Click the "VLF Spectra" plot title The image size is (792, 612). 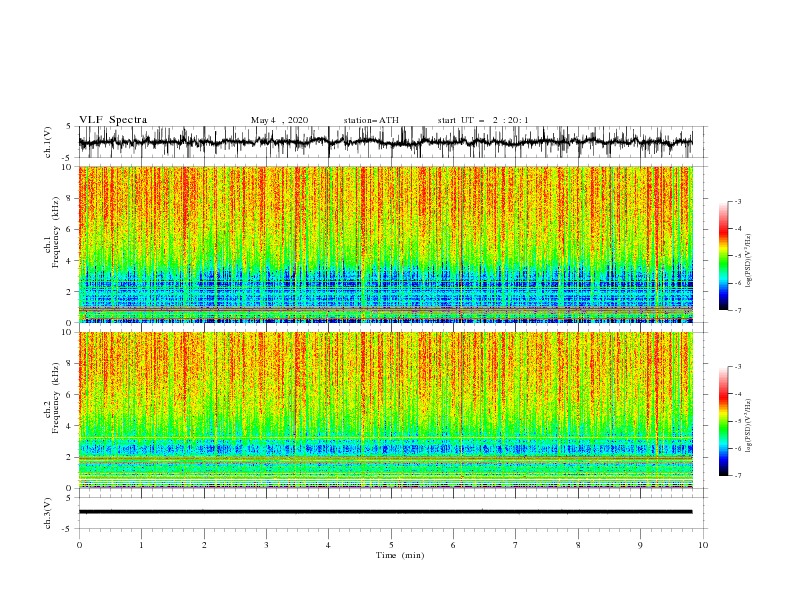click(113, 120)
